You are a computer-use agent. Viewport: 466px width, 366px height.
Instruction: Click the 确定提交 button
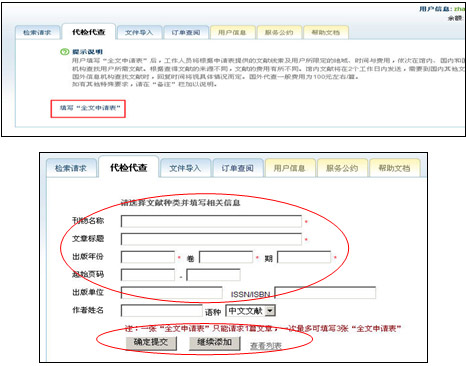[151, 343]
